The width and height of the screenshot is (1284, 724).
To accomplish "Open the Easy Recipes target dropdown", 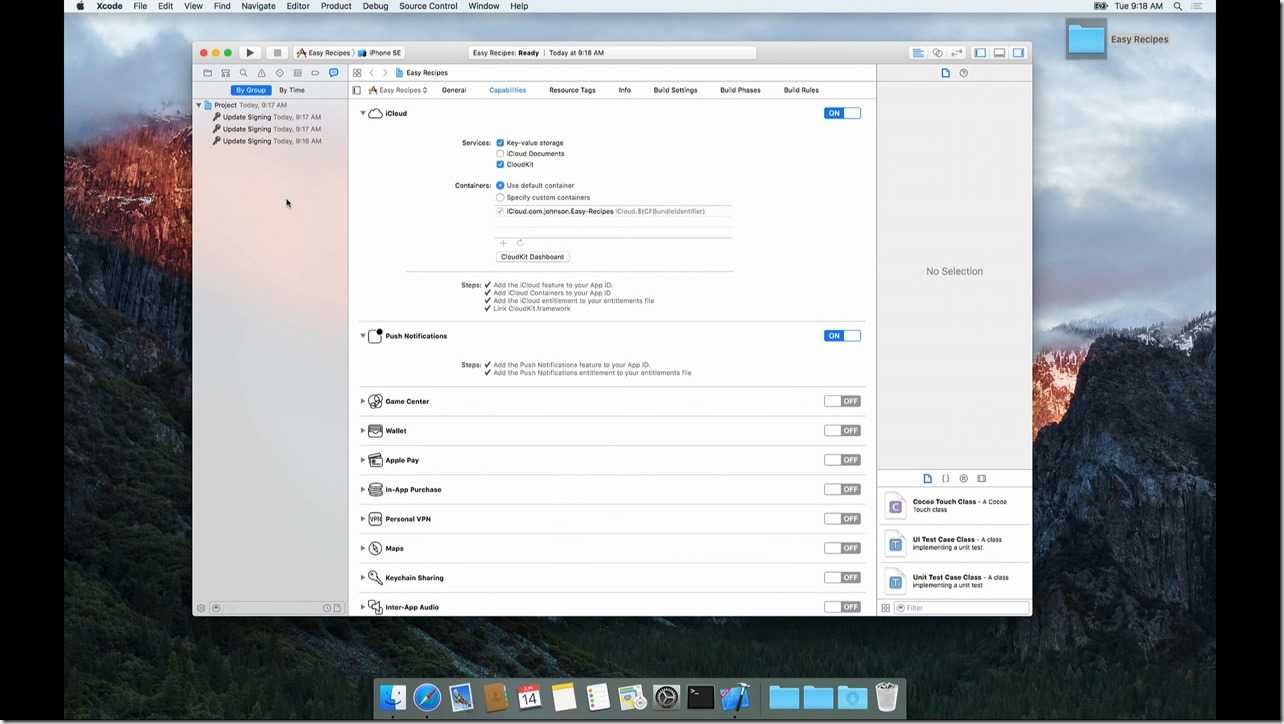I will point(398,90).
